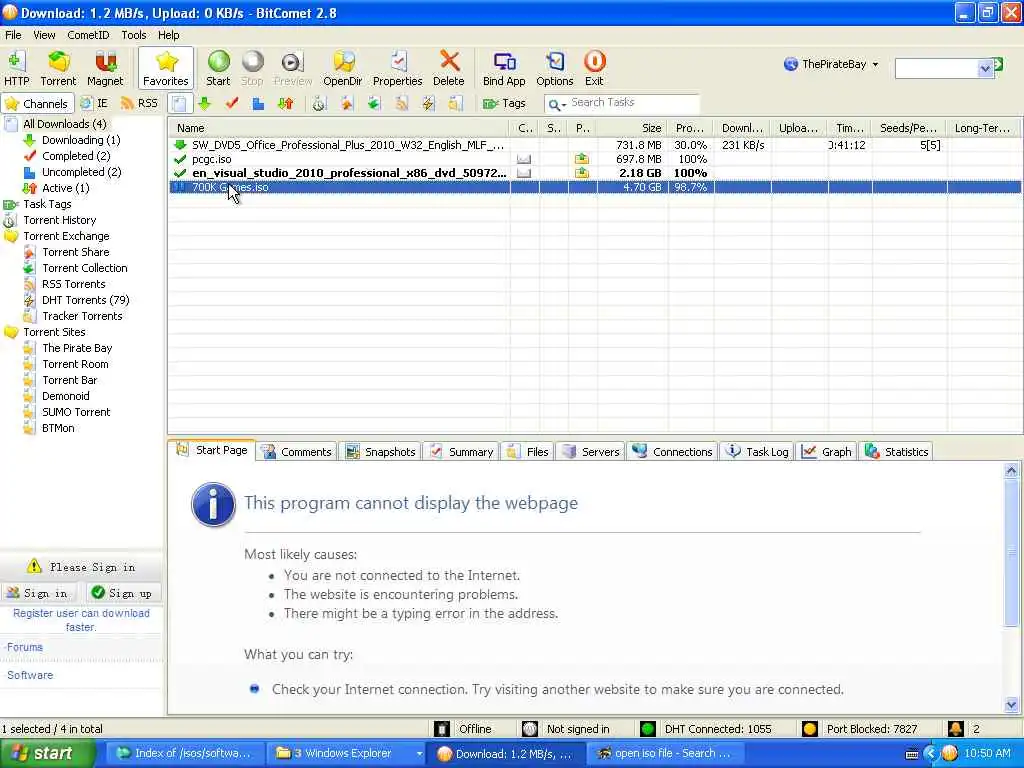This screenshot has height=768, width=1024.
Task: Open the Tools menu
Action: click(134, 35)
